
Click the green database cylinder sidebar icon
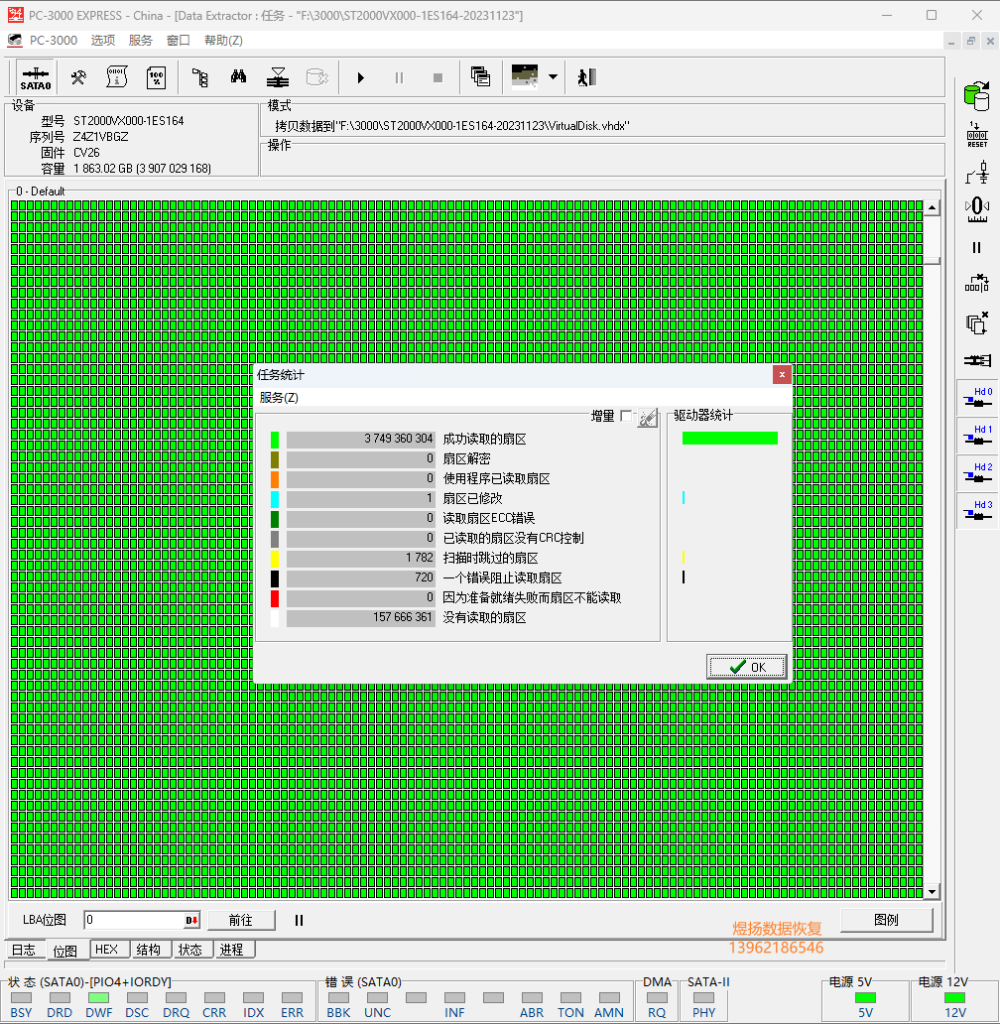(977, 96)
